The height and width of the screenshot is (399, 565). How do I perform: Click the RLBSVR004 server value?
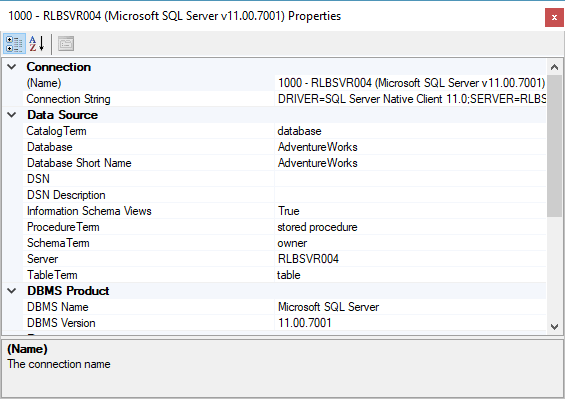point(308,259)
